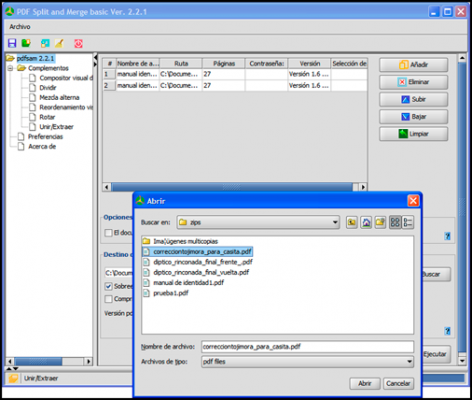The image size is (472, 400).
Task: Select manual de identidad1.pdf file
Action: (x=183, y=283)
